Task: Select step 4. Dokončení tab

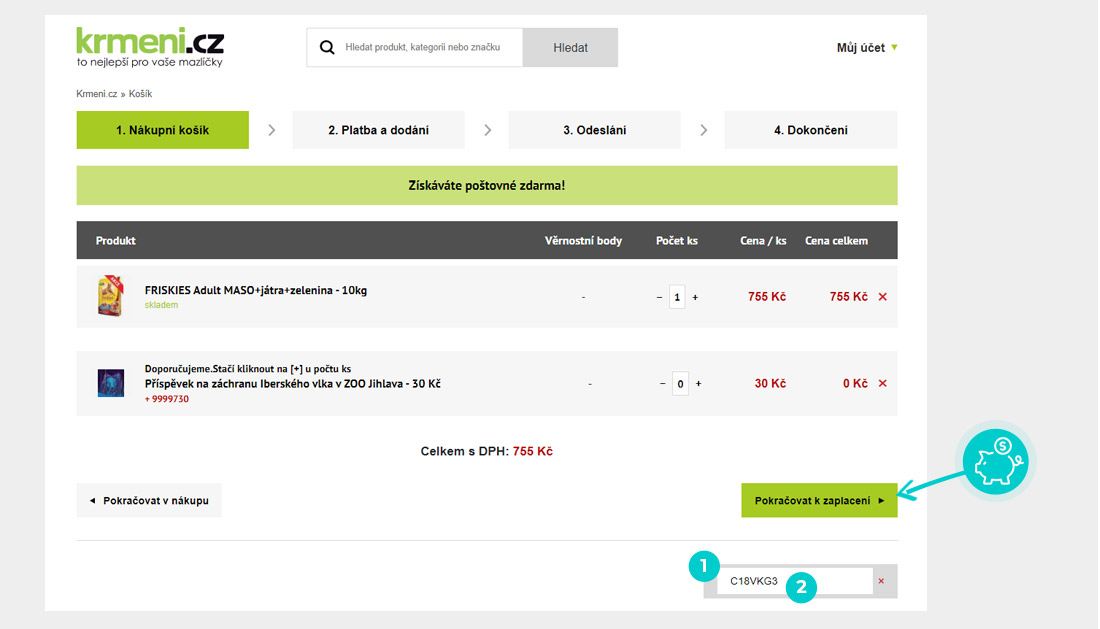Action: [x=810, y=130]
